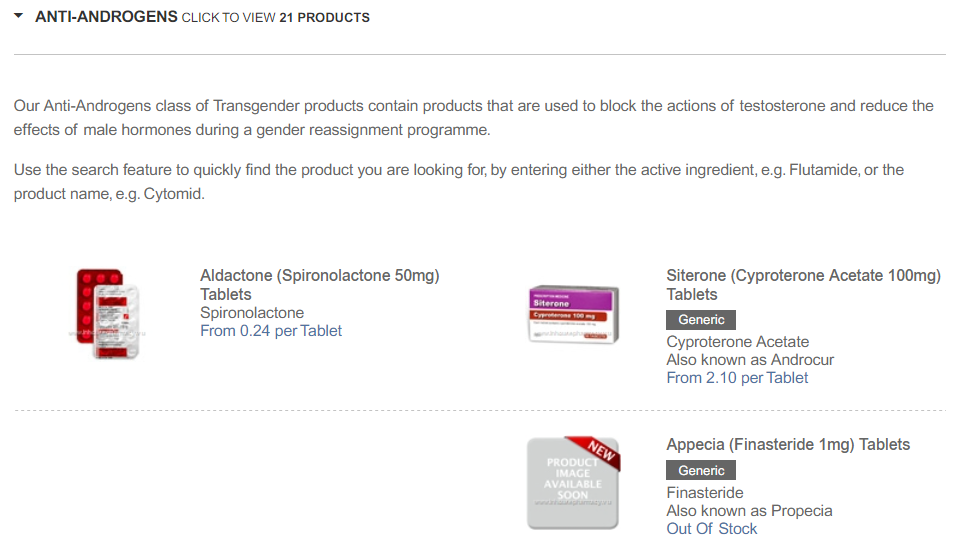Open Appecia (Finasteride 1mg) Tablets title
Viewport: 953px width, 556px height.
click(788, 445)
